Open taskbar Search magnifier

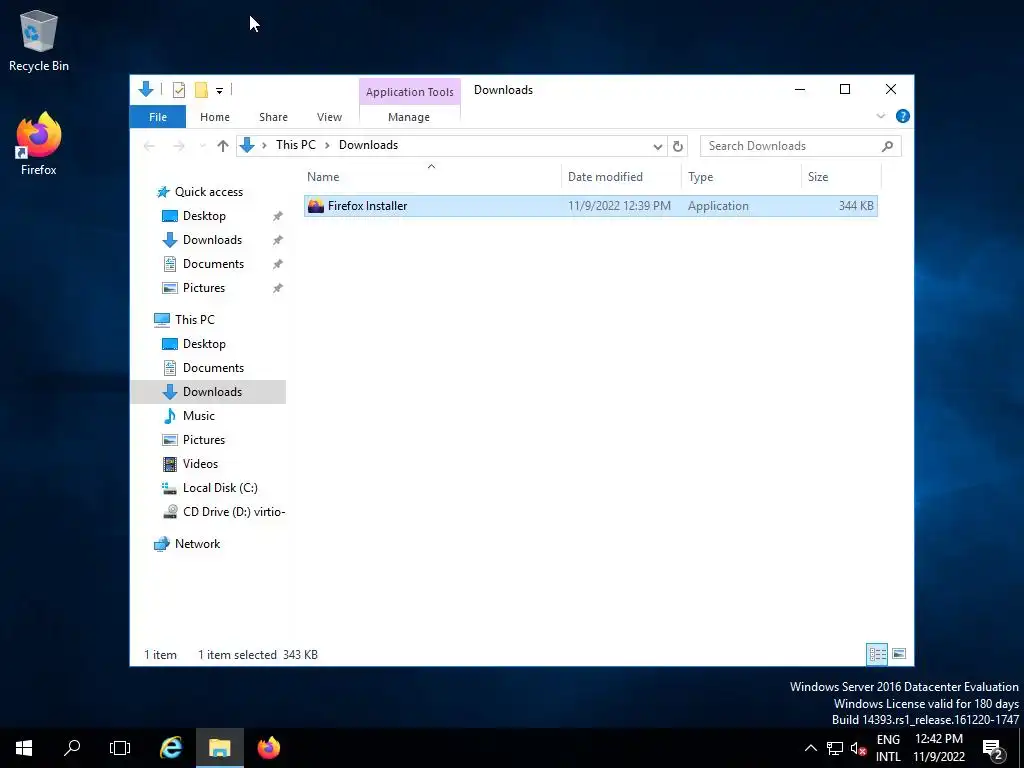[72, 748]
